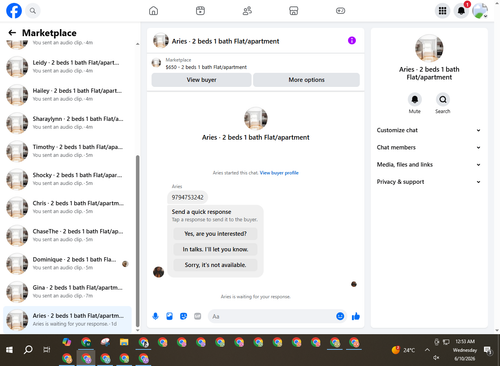Click the voice clip microphone icon
This screenshot has height=366, width=500.
point(155,316)
